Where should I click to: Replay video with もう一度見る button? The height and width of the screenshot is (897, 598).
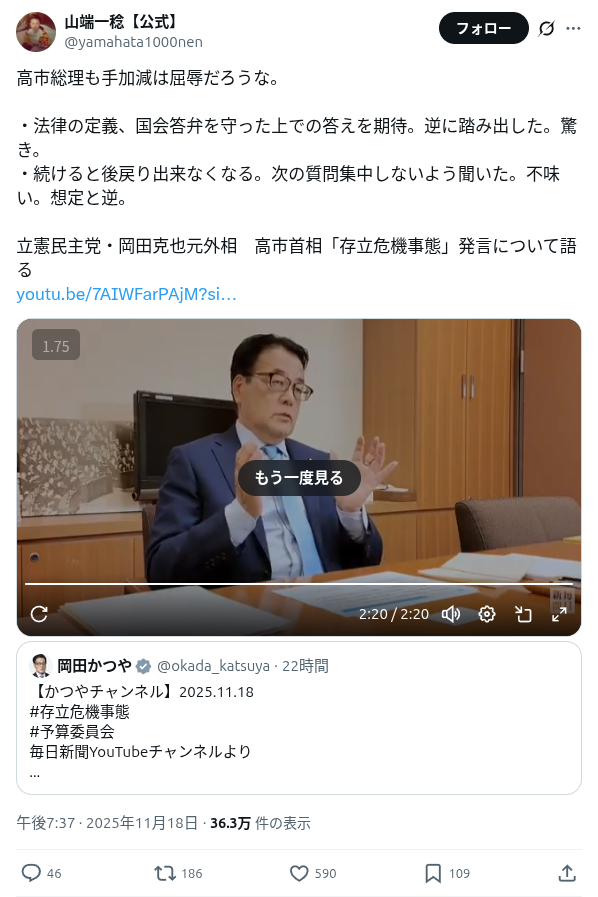299,478
